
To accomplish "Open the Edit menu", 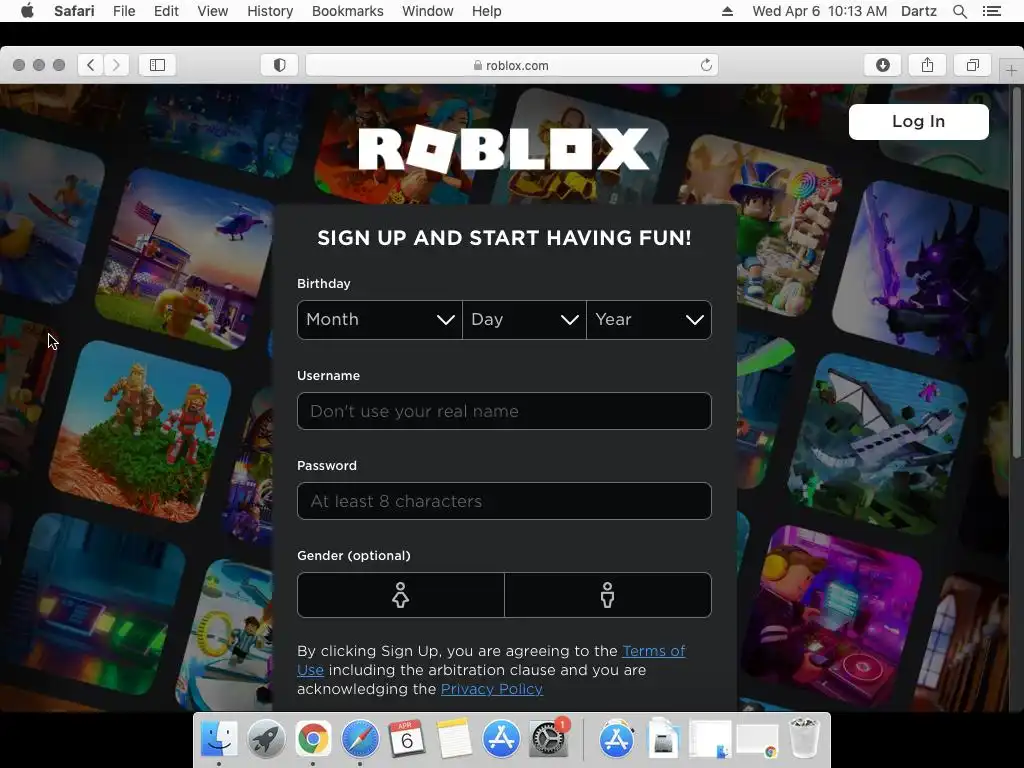I will 166,11.
